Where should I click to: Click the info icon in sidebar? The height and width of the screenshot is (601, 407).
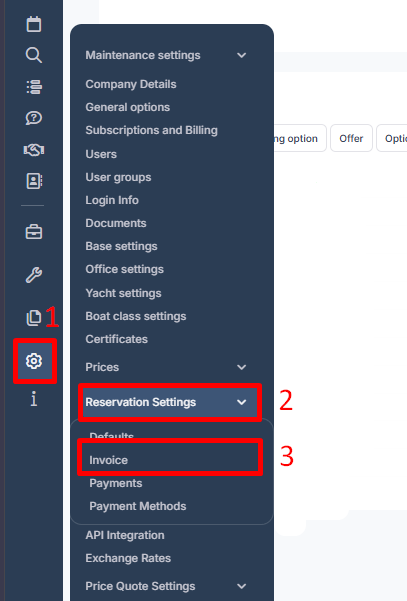pyautogui.click(x=34, y=399)
